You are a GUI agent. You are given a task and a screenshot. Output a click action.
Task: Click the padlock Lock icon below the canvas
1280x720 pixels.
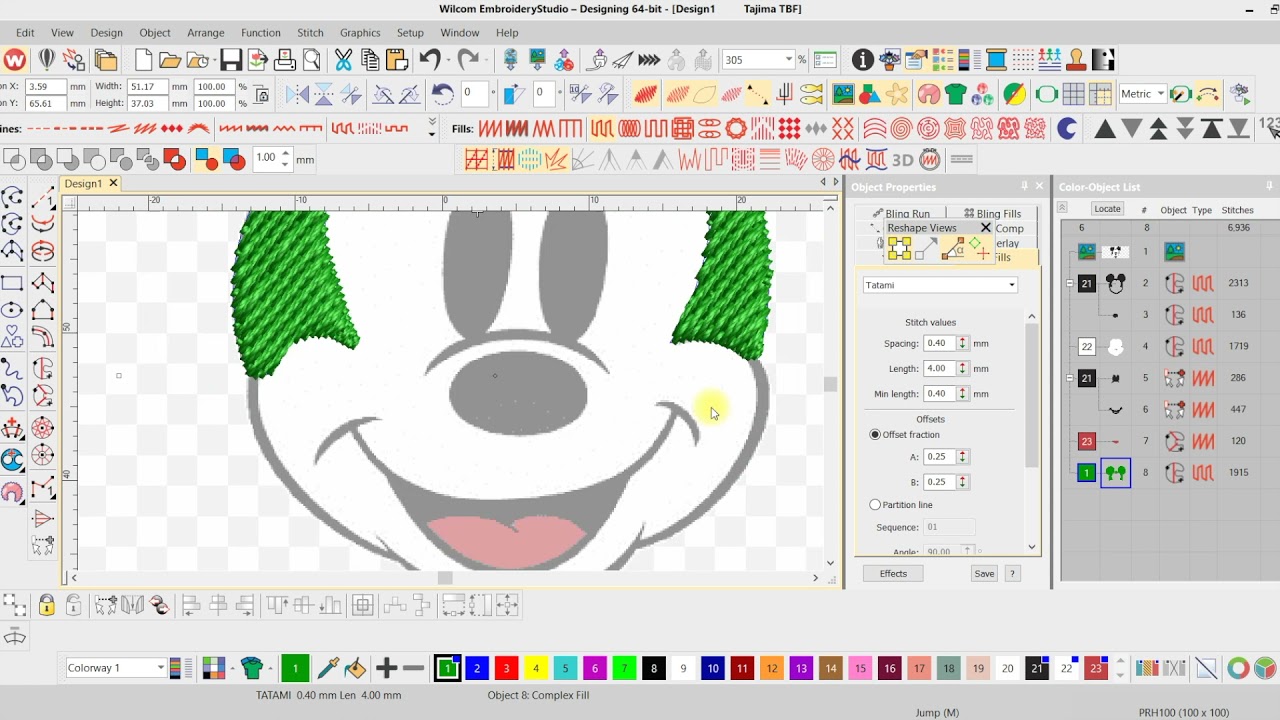[x=47, y=605]
